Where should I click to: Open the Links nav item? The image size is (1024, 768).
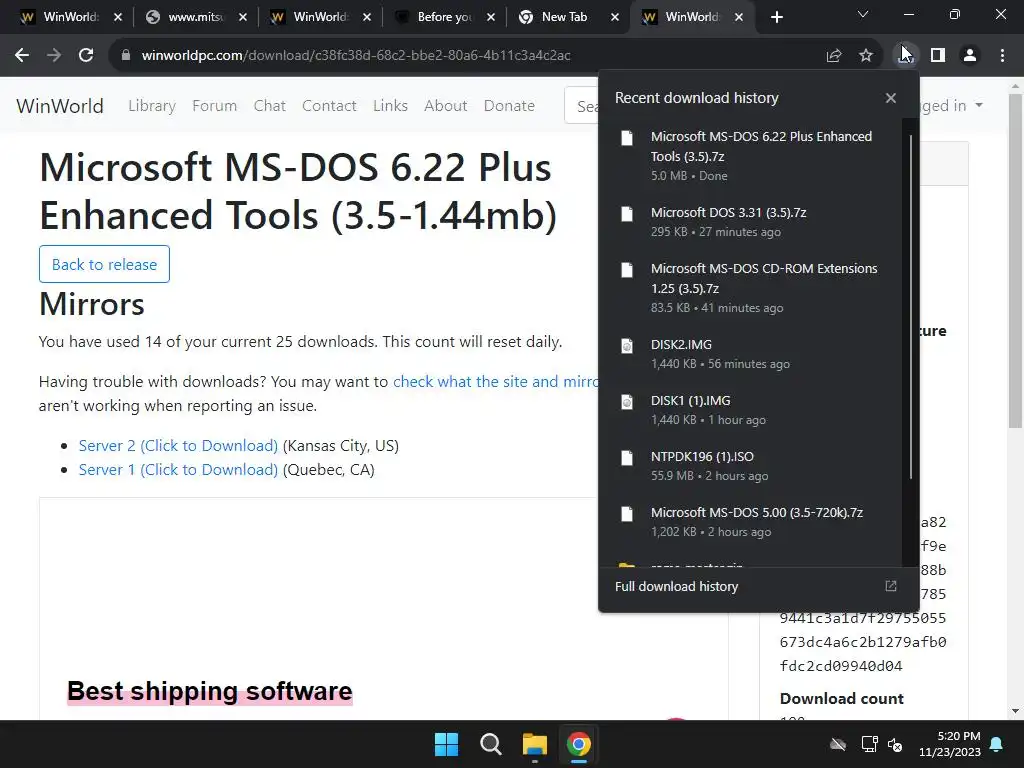tap(391, 105)
